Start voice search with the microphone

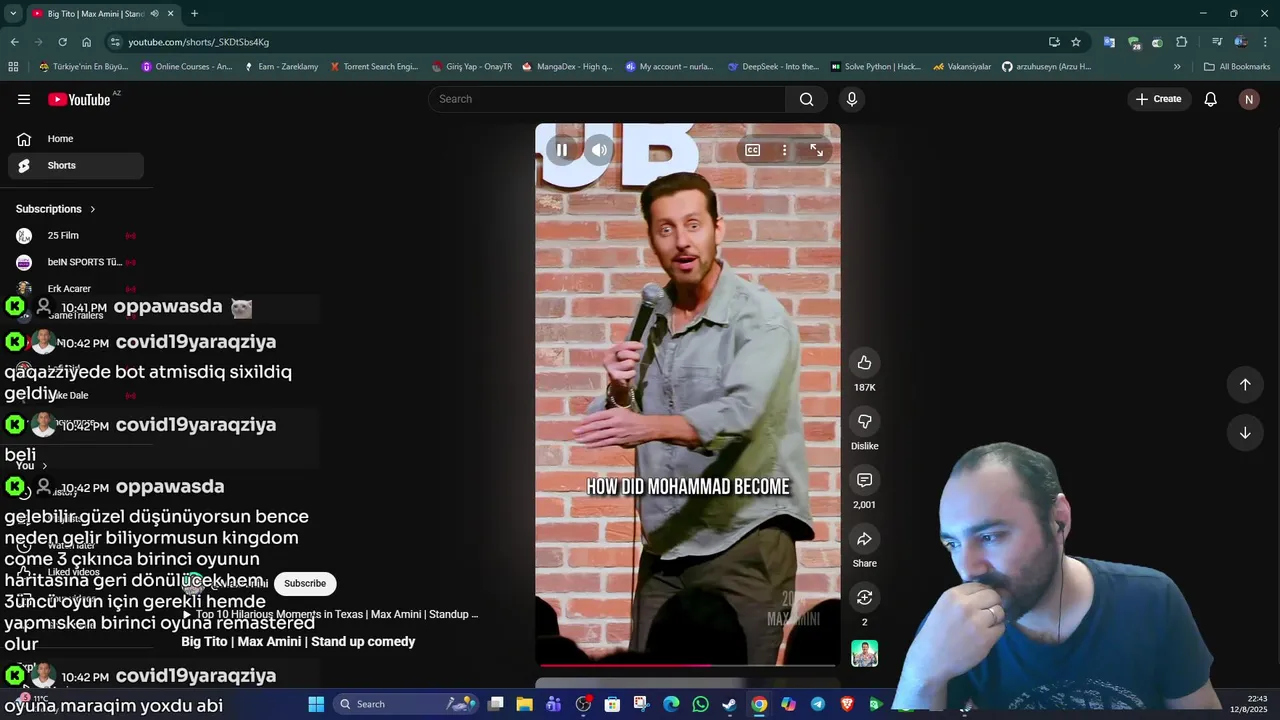(x=852, y=99)
